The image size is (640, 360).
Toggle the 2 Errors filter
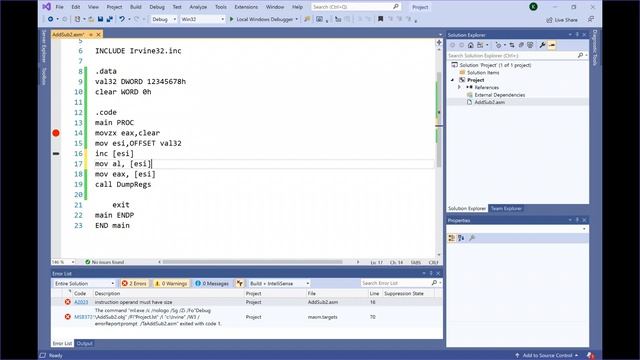tap(134, 283)
